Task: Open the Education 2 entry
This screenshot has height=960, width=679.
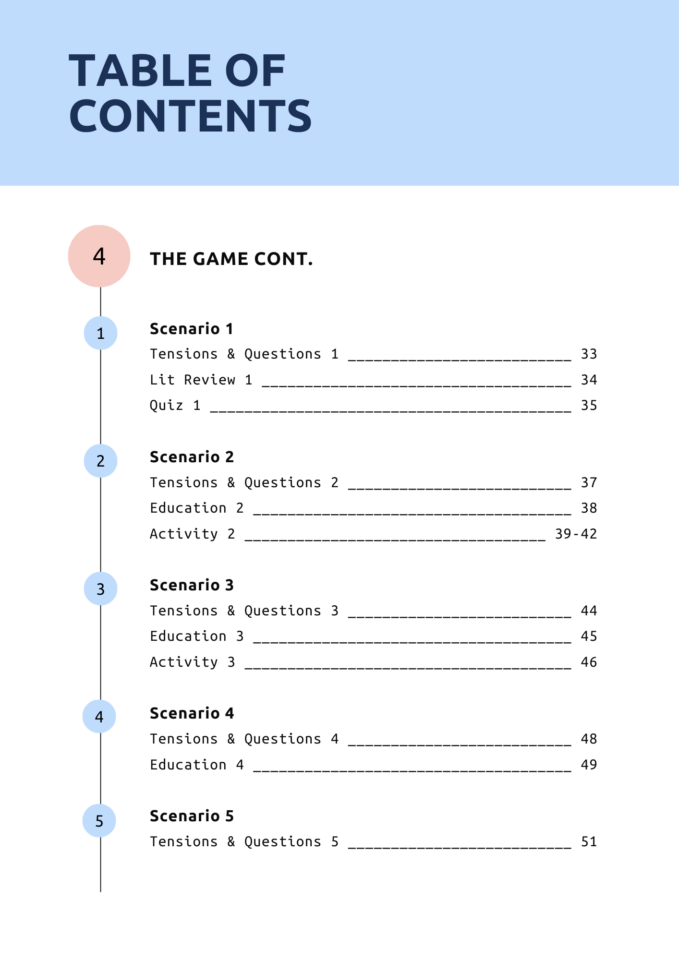Action: tap(373, 508)
